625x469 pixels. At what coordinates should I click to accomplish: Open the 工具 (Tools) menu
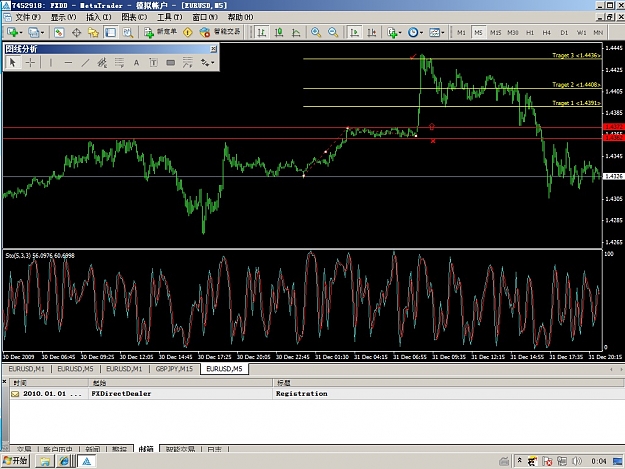[x=169, y=17]
